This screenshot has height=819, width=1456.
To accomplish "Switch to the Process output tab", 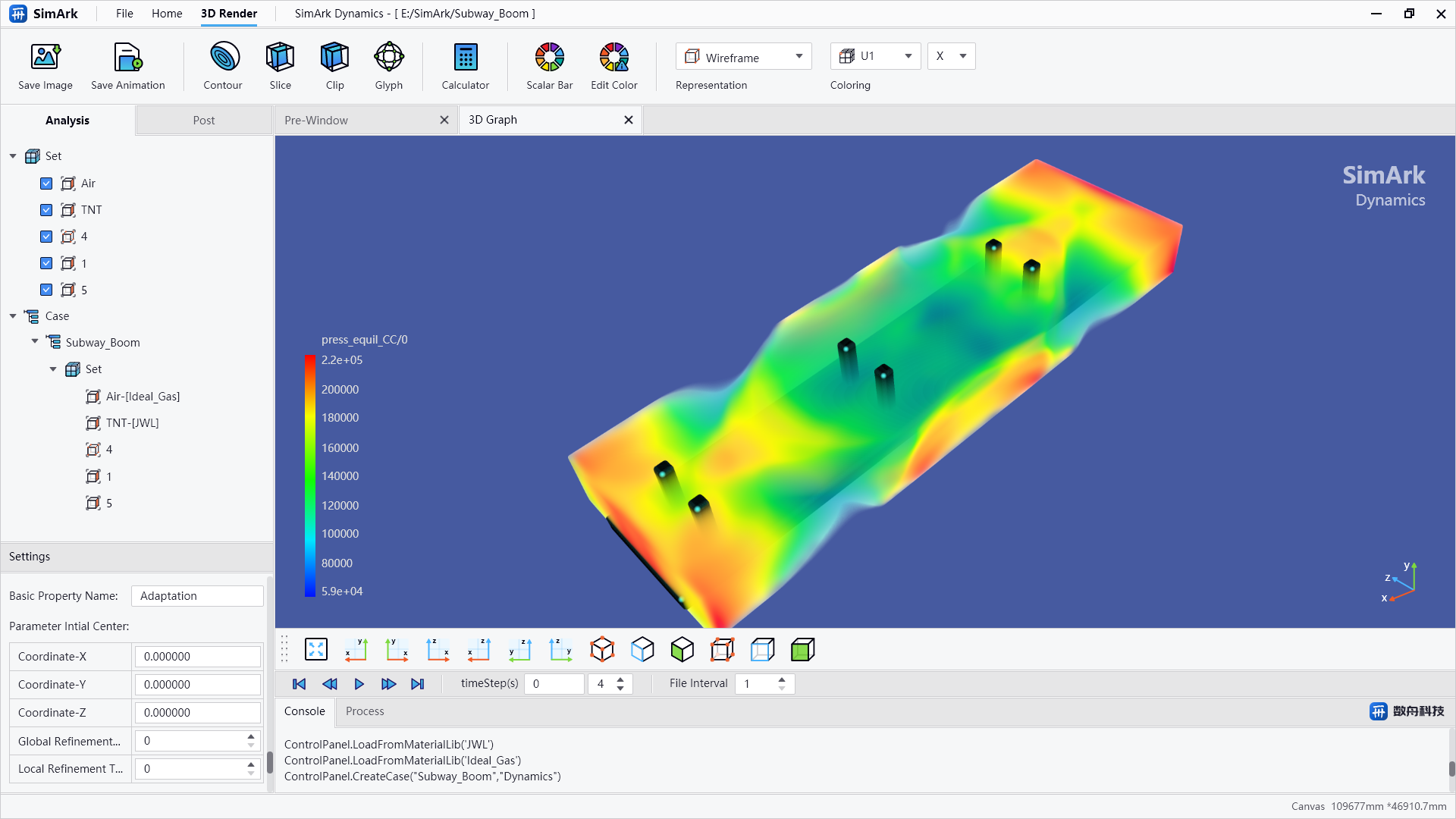I will click(x=365, y=711).
